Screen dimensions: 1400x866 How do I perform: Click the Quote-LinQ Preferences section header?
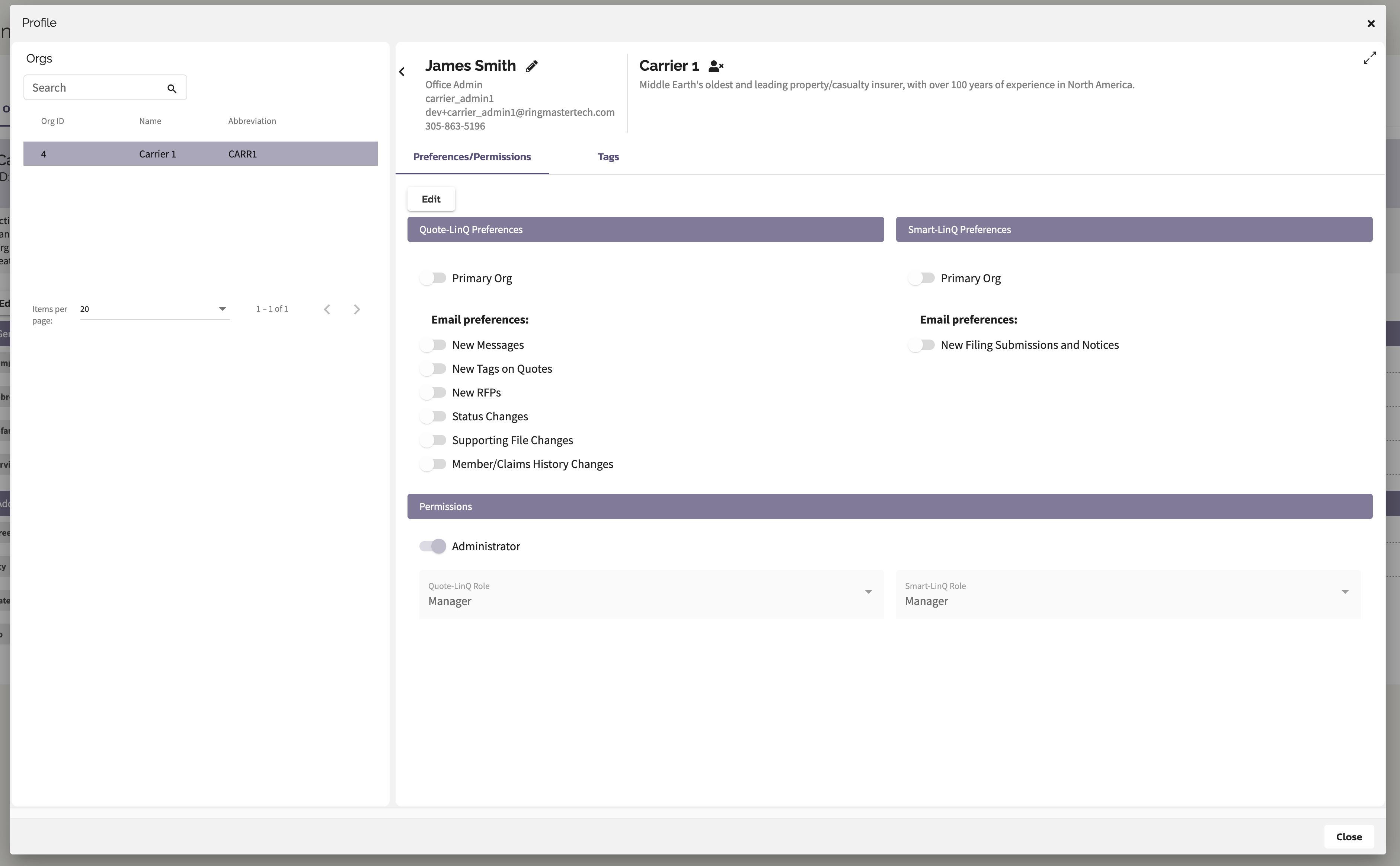pyautogui.click(x=646, y=230)
